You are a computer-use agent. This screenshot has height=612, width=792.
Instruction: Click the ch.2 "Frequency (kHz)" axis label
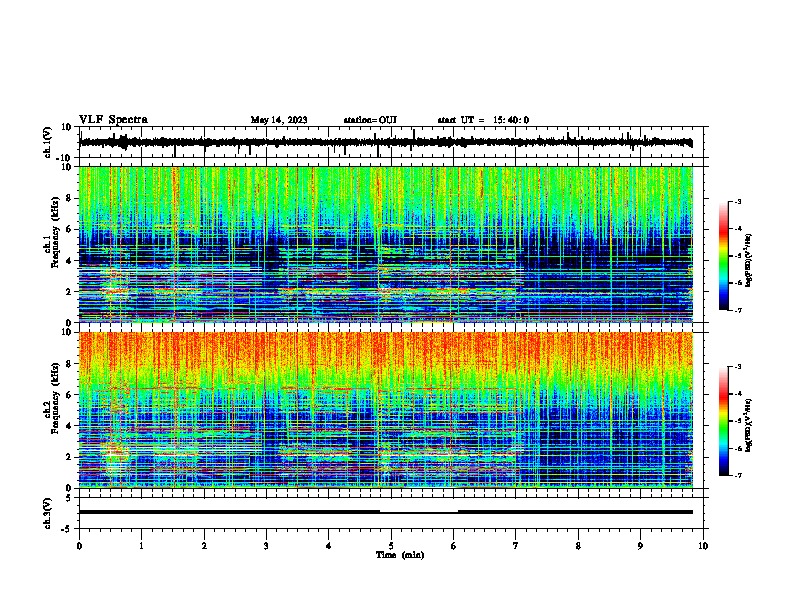click(55, 398)
